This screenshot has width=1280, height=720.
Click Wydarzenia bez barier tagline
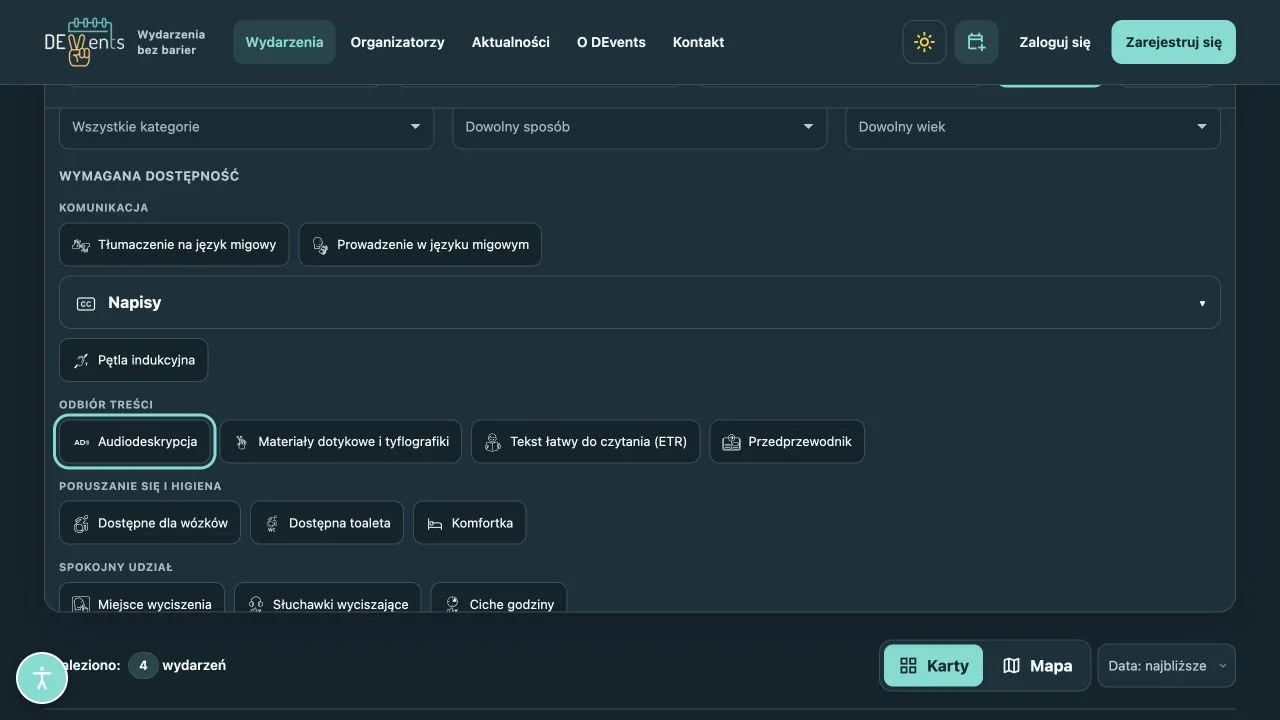click(x=171, y=42)
